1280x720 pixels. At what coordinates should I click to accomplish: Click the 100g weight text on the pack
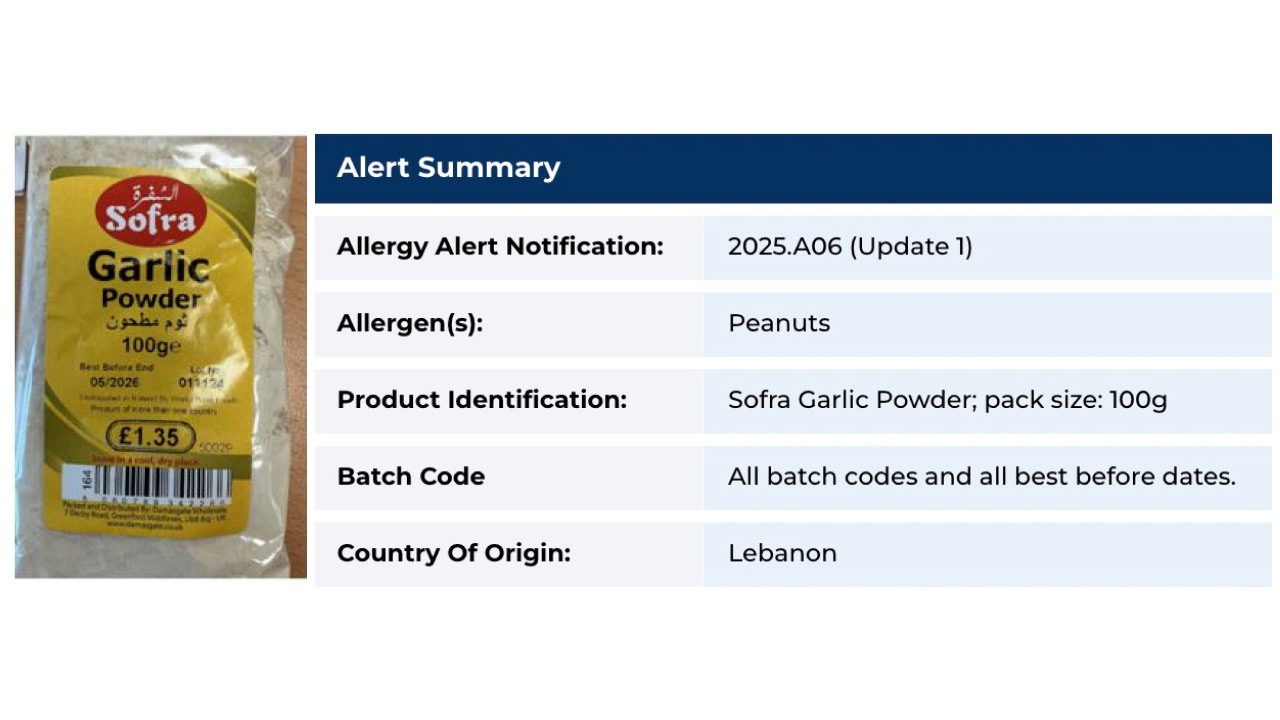point(151,345)
